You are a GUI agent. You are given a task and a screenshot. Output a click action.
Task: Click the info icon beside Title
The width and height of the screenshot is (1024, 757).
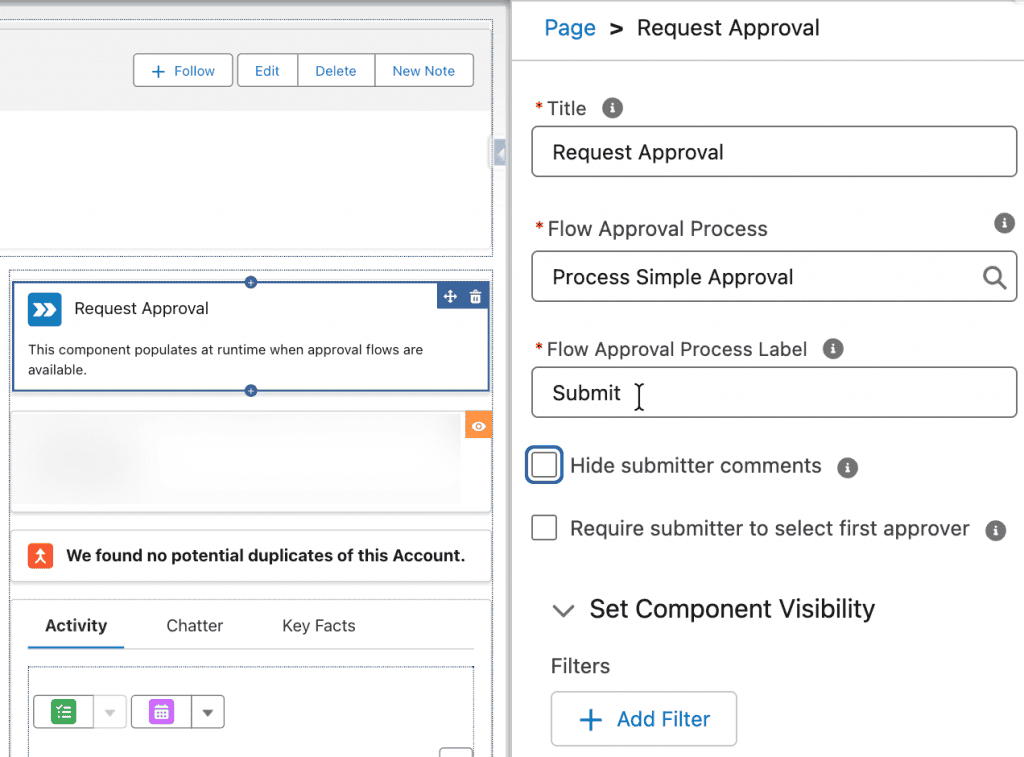[612, 108]
